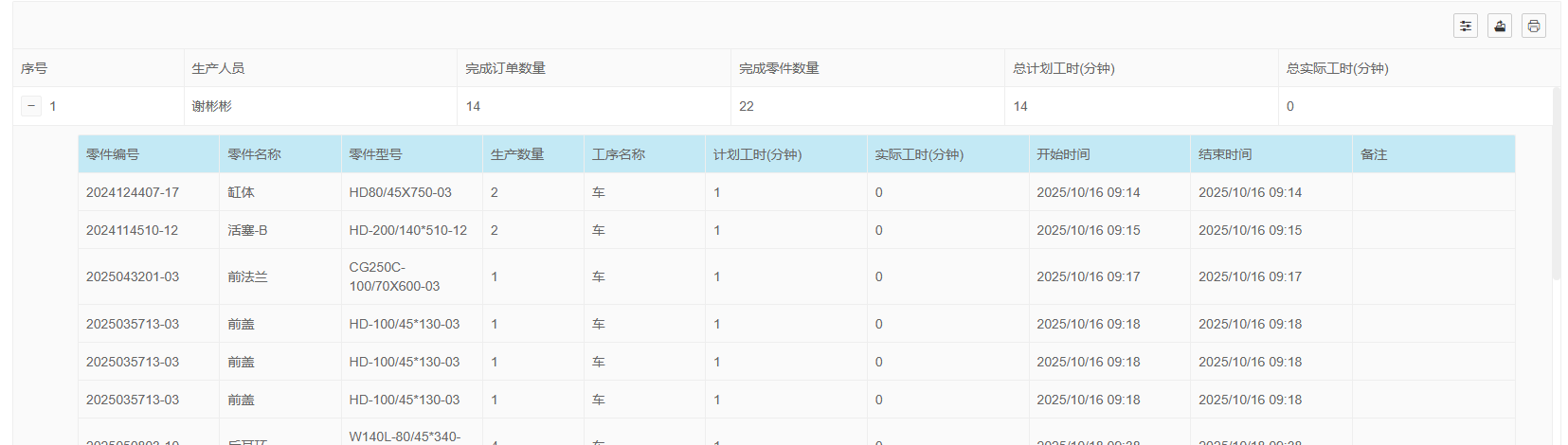Click the 开始时间 column header
The width and height of the screenshot is (1568, 445).
(1063, 154)
